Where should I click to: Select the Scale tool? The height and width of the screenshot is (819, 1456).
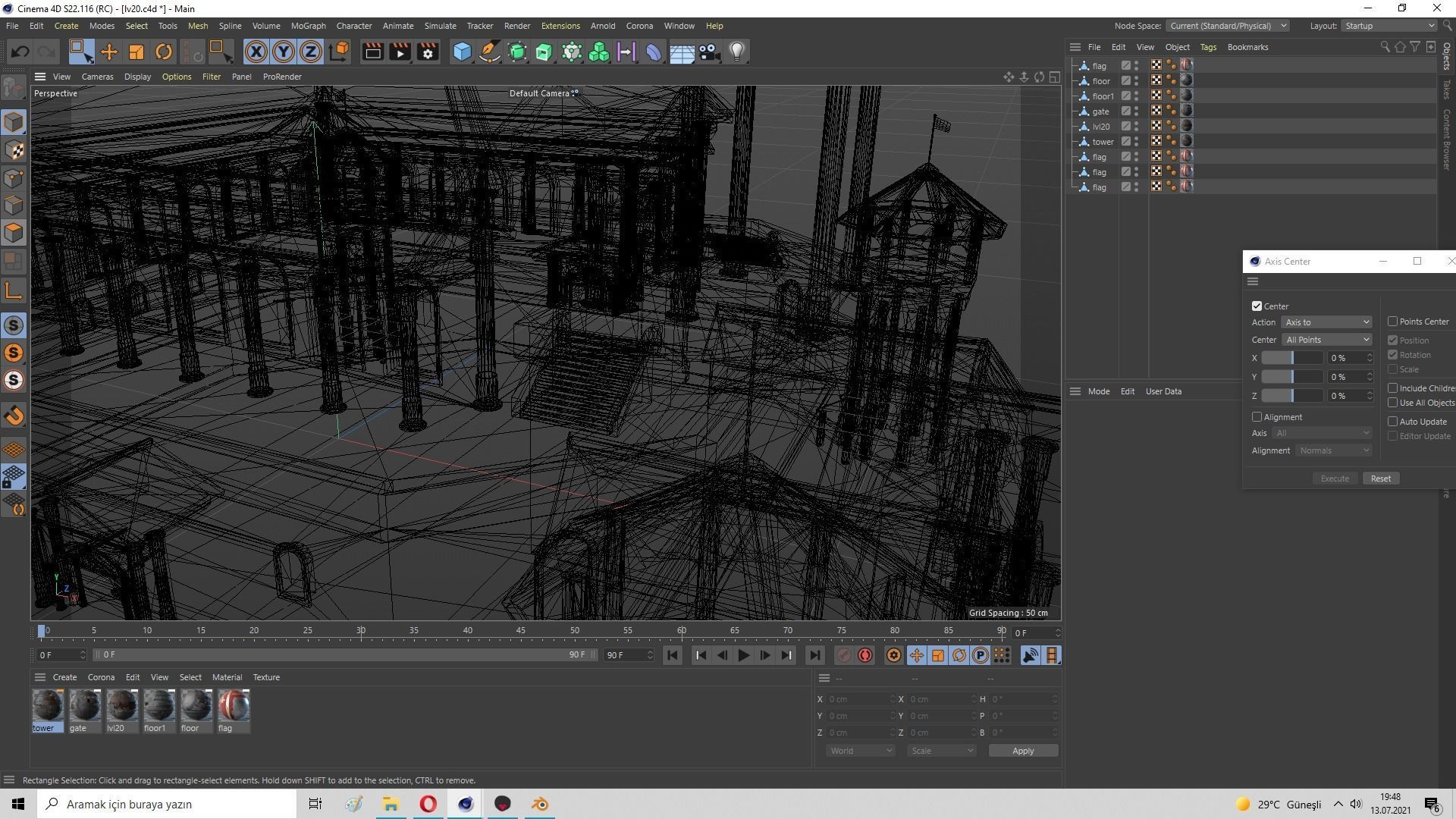[136, 52]
